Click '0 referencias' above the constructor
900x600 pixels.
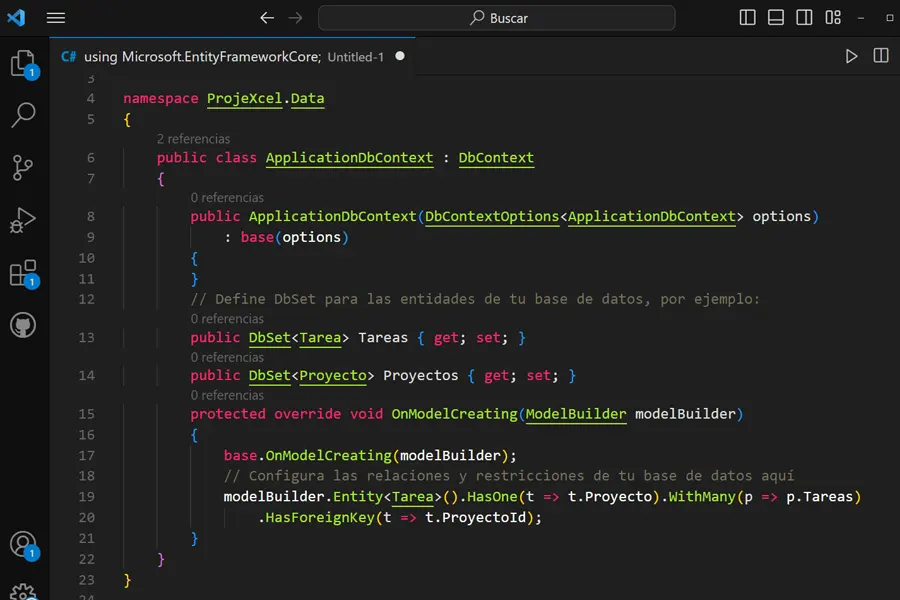click(x=227, y=198)
